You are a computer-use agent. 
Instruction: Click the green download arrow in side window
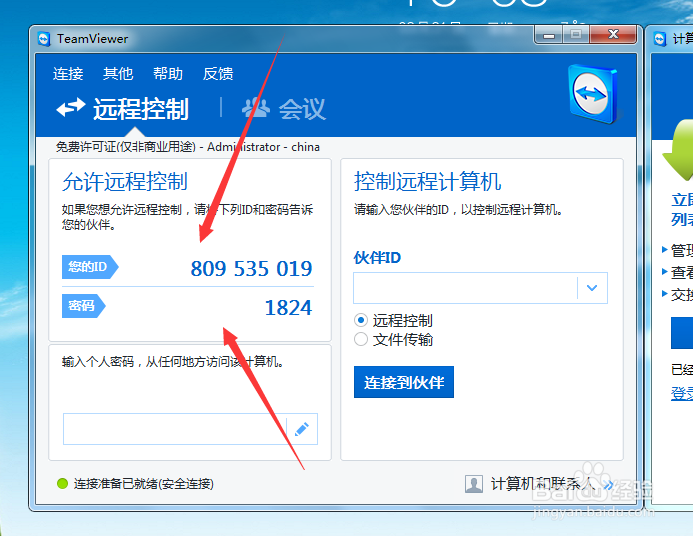678,150
